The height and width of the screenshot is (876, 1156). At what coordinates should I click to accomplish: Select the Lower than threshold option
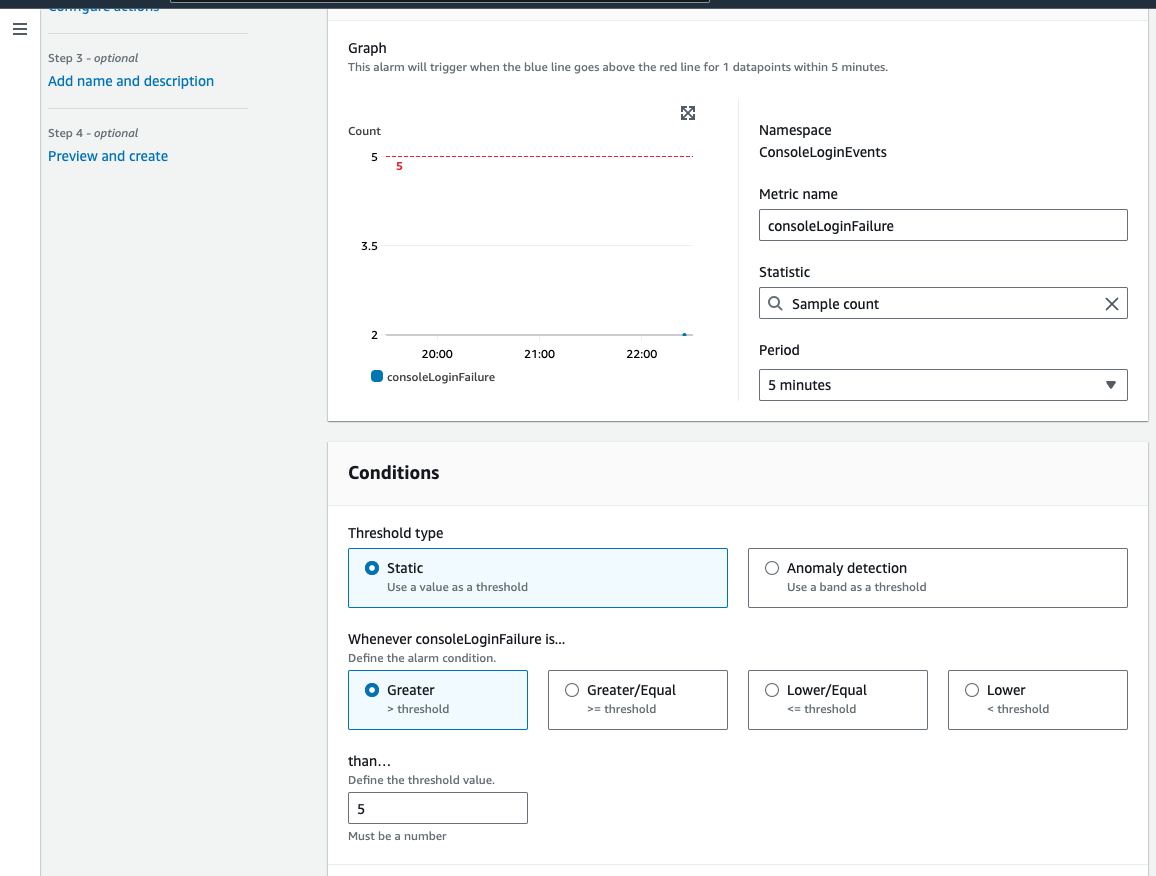(x=972, y=690)
